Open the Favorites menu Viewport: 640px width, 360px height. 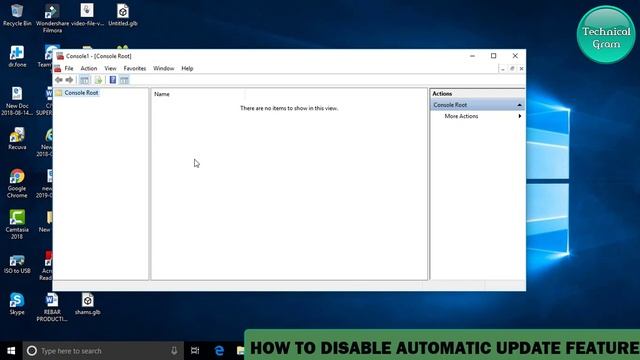point(135,69)
